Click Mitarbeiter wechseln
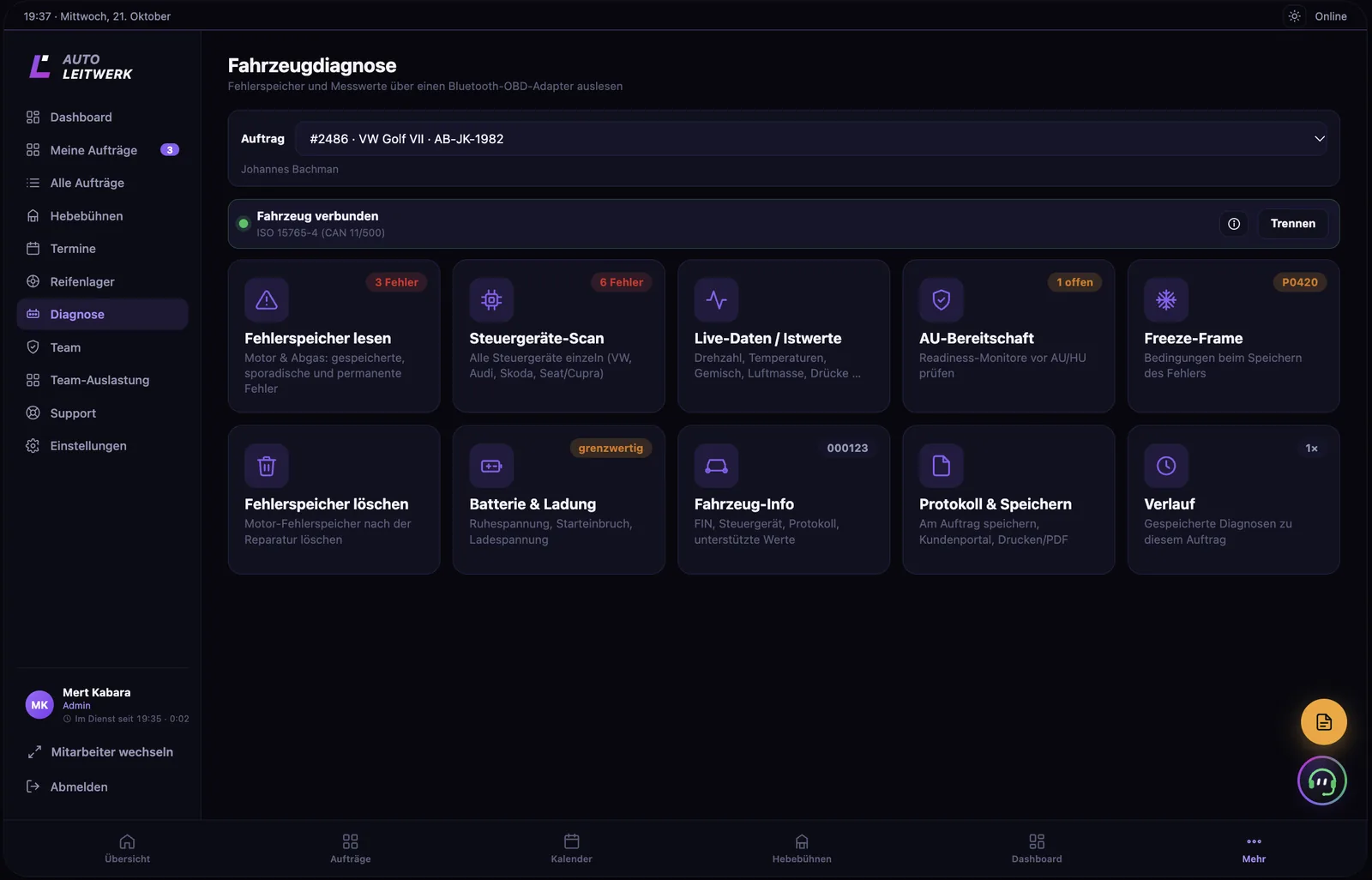 102,752
